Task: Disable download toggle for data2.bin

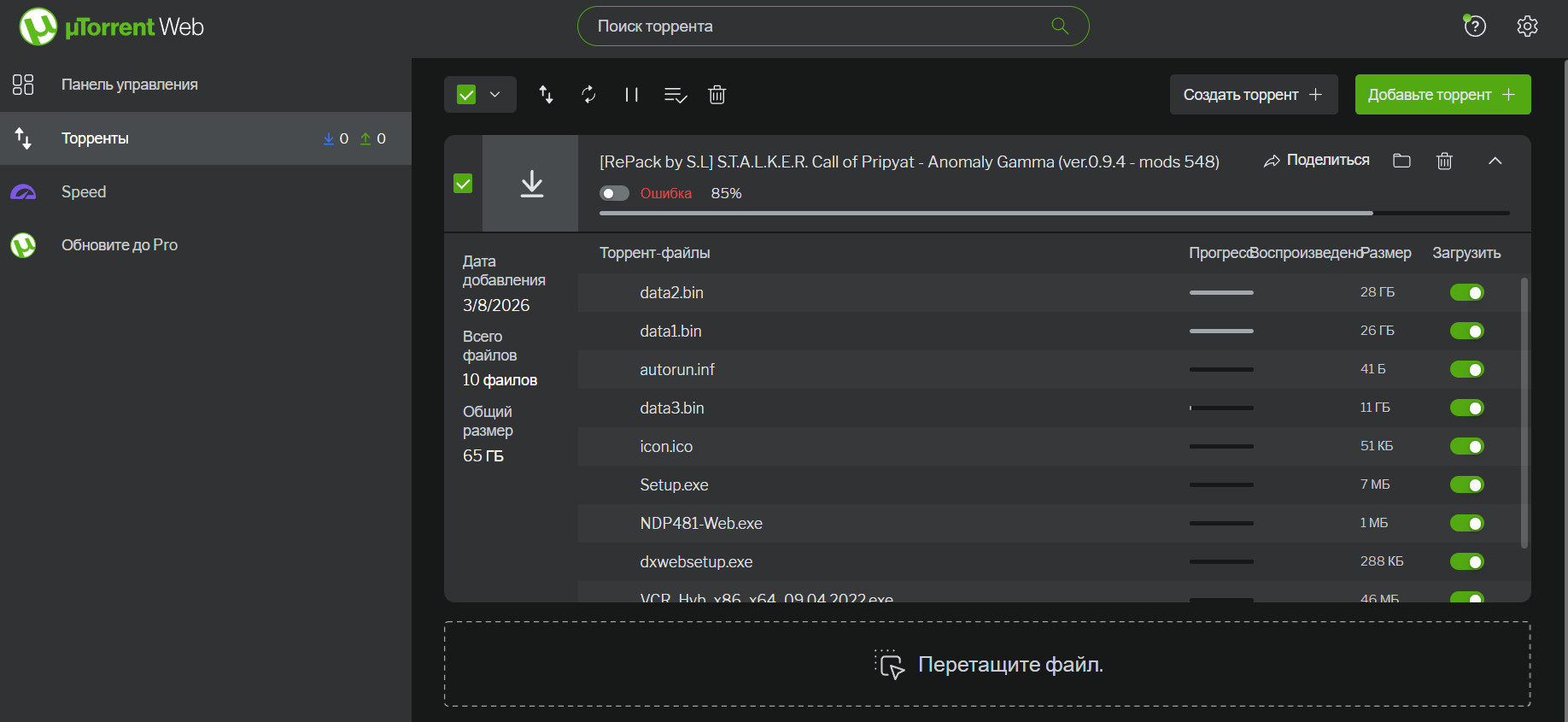Action: pos(1466,292)
